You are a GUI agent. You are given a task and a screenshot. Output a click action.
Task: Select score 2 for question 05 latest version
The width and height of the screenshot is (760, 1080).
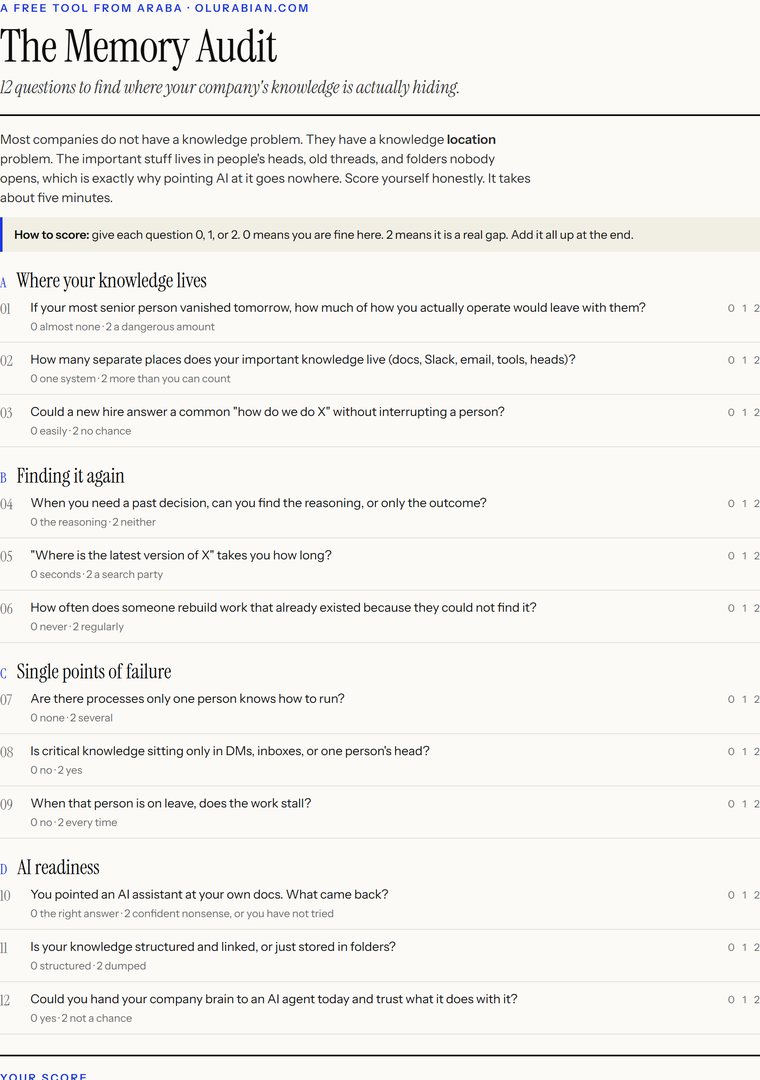tap(756, 556)
